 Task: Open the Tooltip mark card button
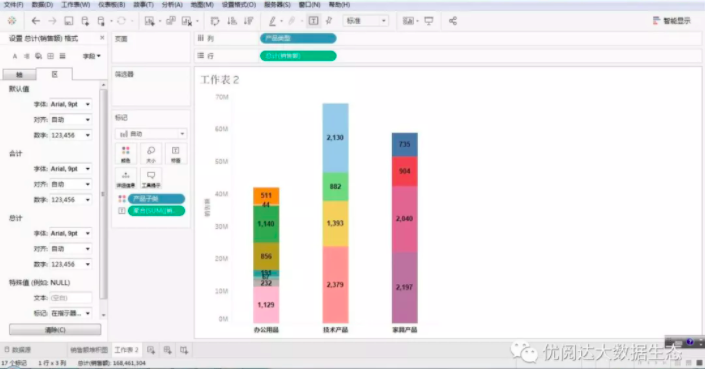pyautogui.click(x=151, y=178)
